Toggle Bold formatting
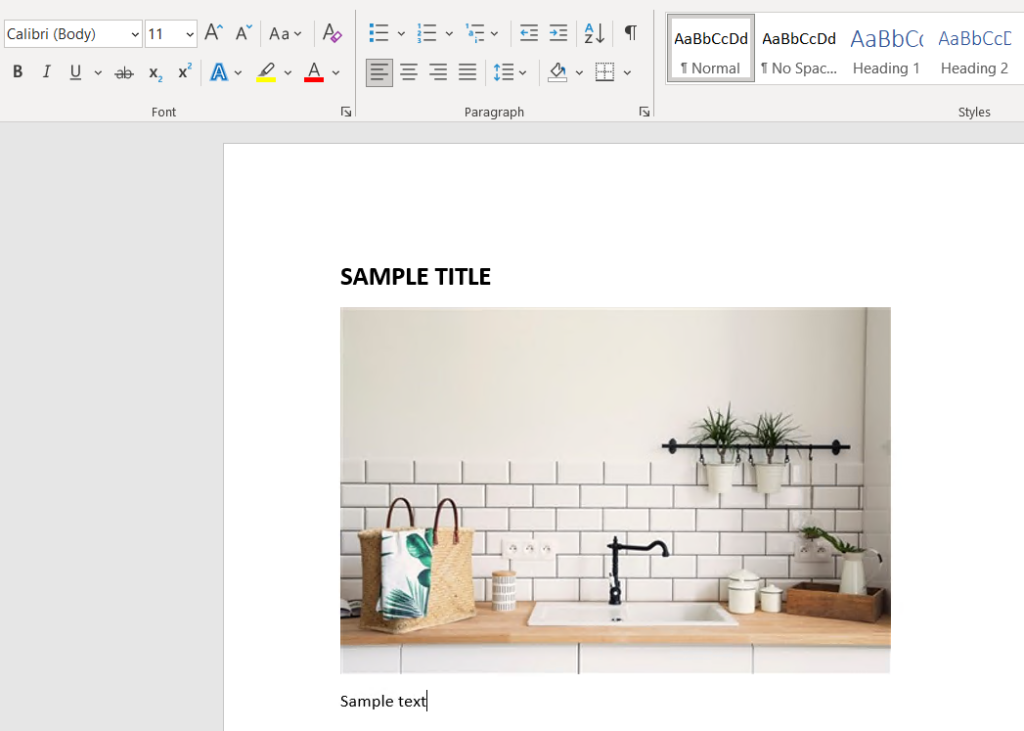 click(17, 73)
